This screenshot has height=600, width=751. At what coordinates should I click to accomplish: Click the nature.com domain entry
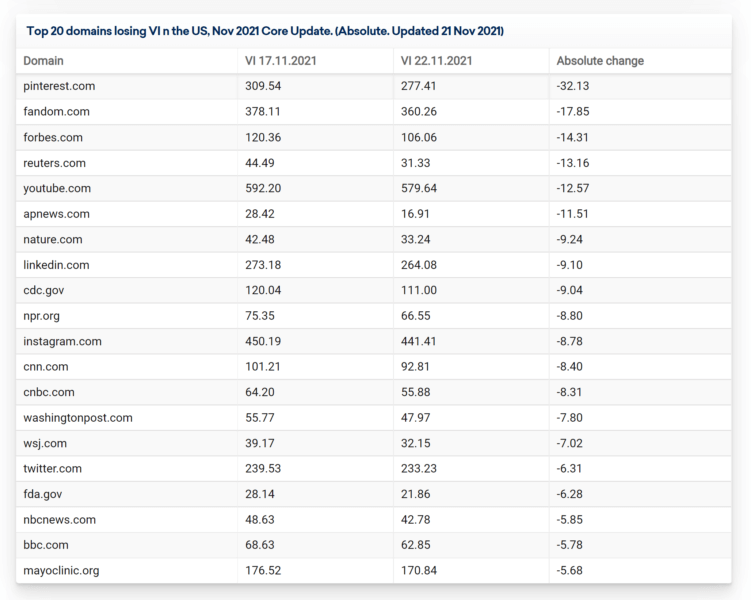pyautogui.click(x=53, y=239)
